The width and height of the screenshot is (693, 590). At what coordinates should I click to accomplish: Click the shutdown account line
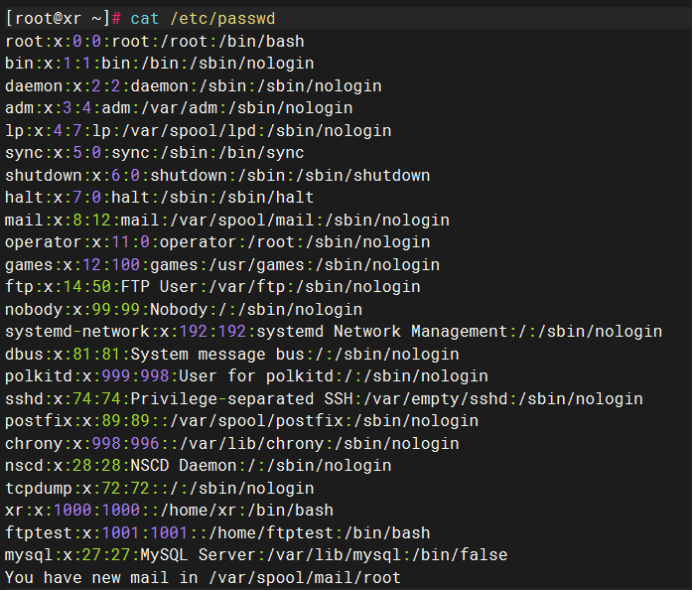click(217, 175)
